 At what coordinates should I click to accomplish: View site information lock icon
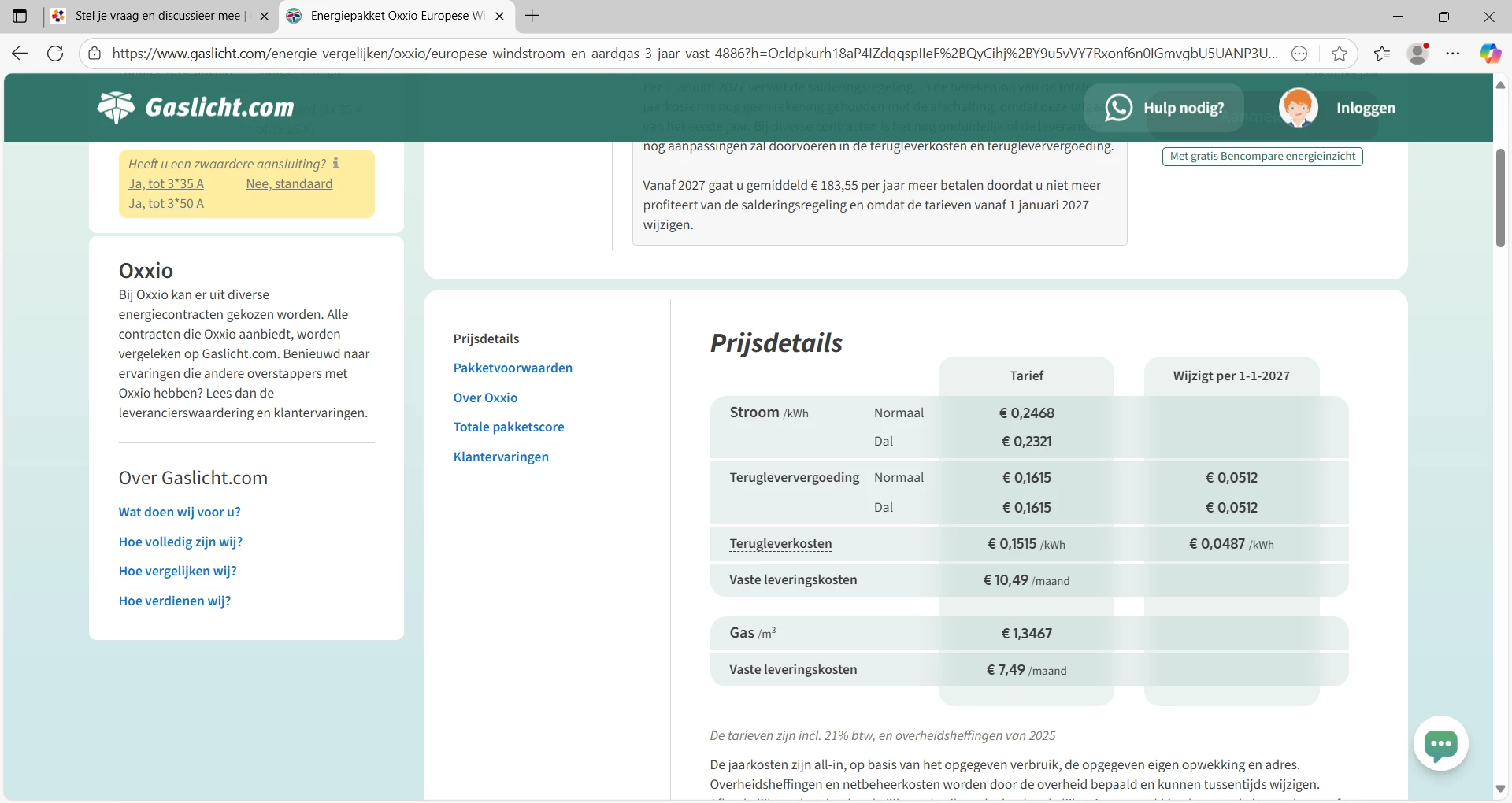[x=94, y=54]
